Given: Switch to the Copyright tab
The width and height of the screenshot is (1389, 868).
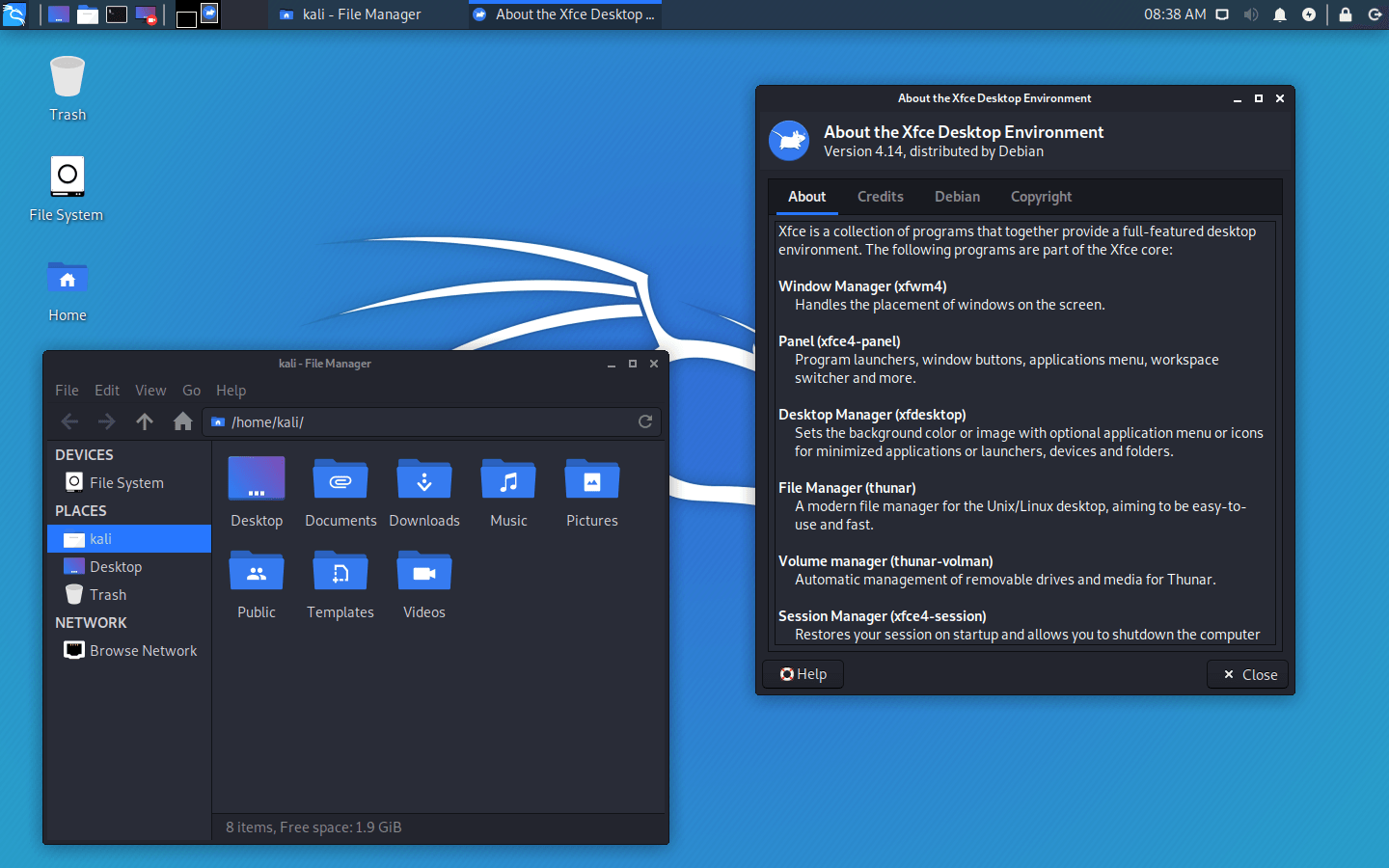Looking at the screenshot, I should [1041, 197].
